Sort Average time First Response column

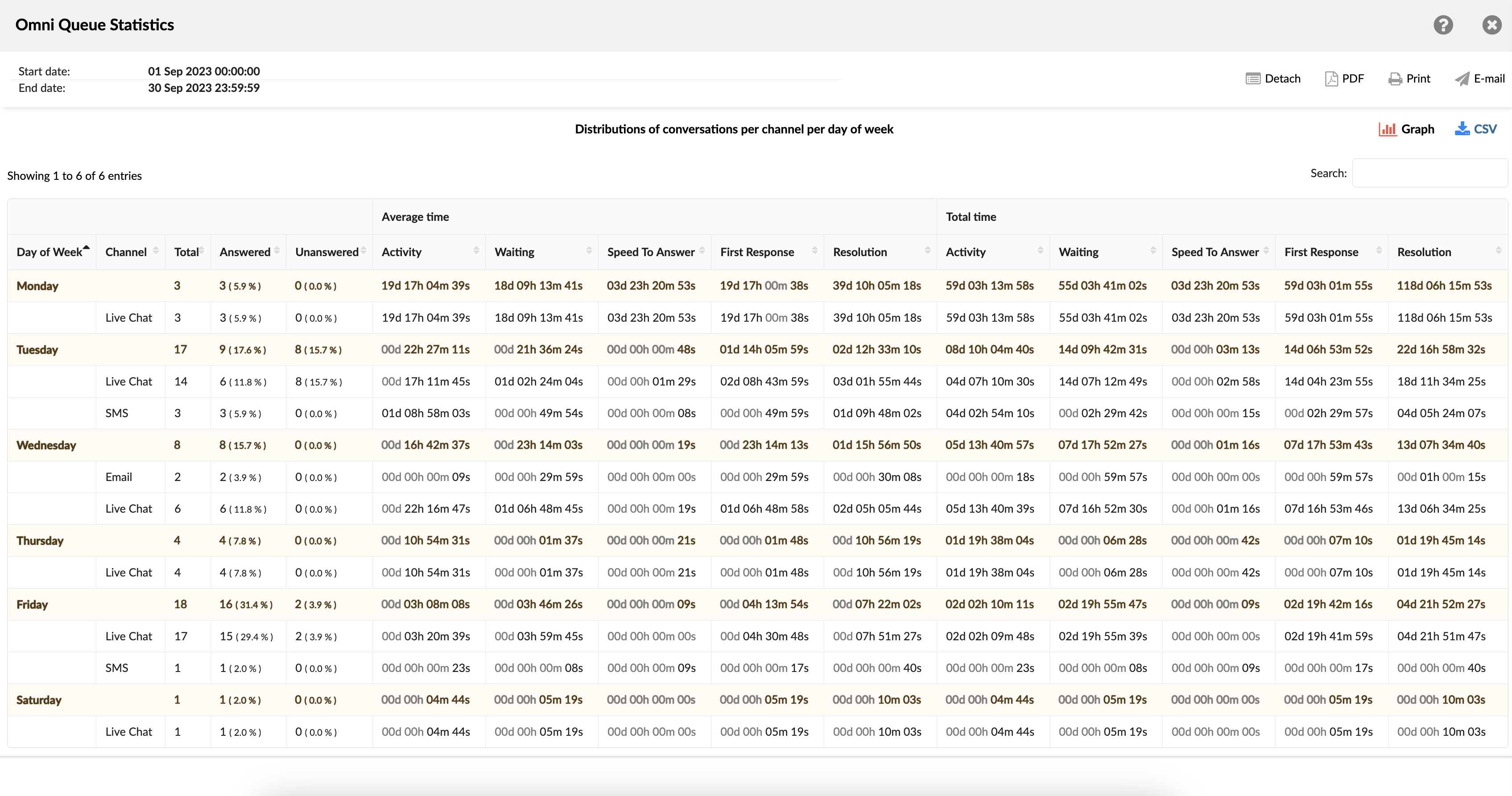[767, 252]
